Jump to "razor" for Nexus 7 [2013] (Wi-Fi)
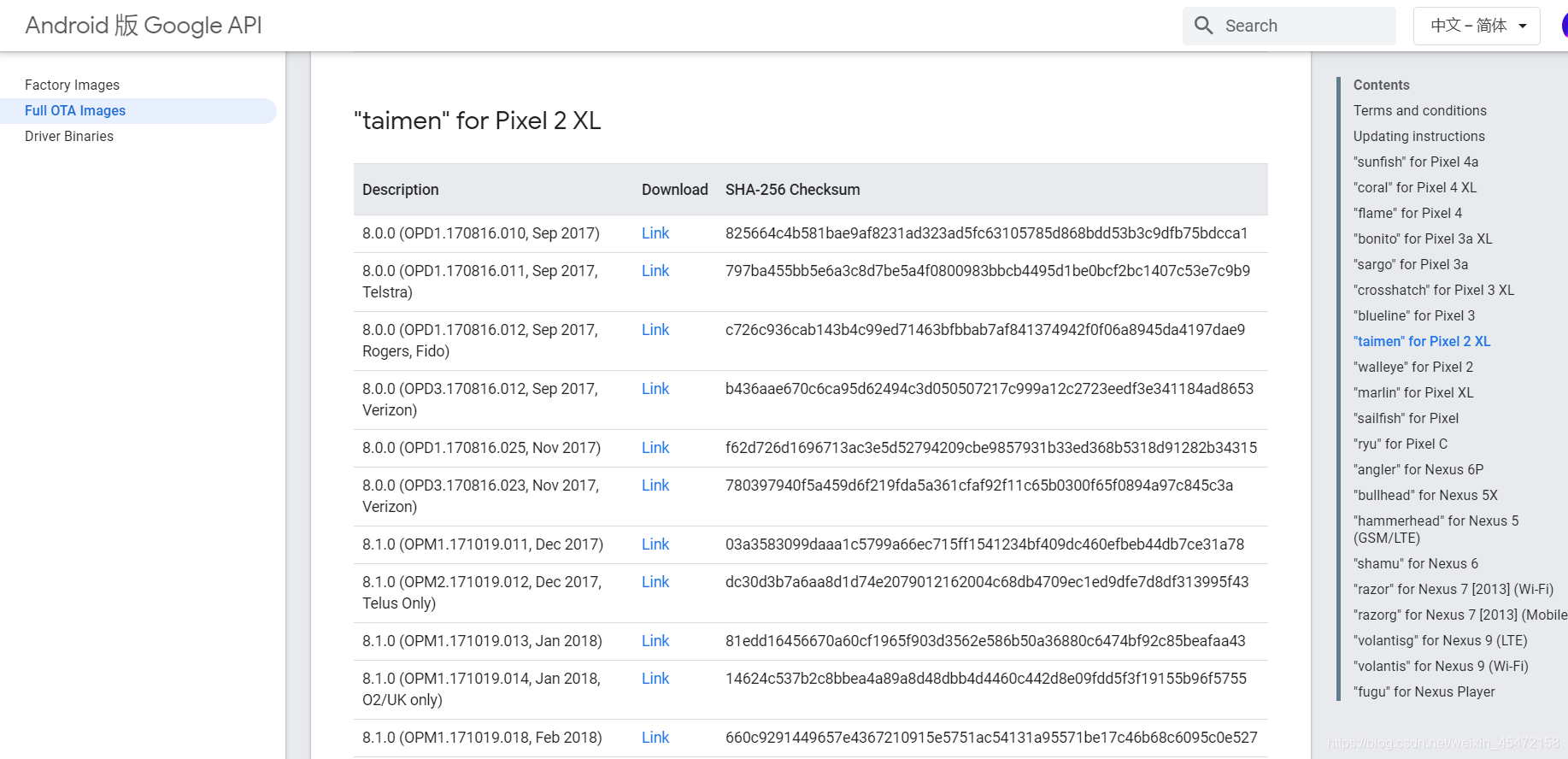This screenshot has width=1568, height=759. point(1453,589)
